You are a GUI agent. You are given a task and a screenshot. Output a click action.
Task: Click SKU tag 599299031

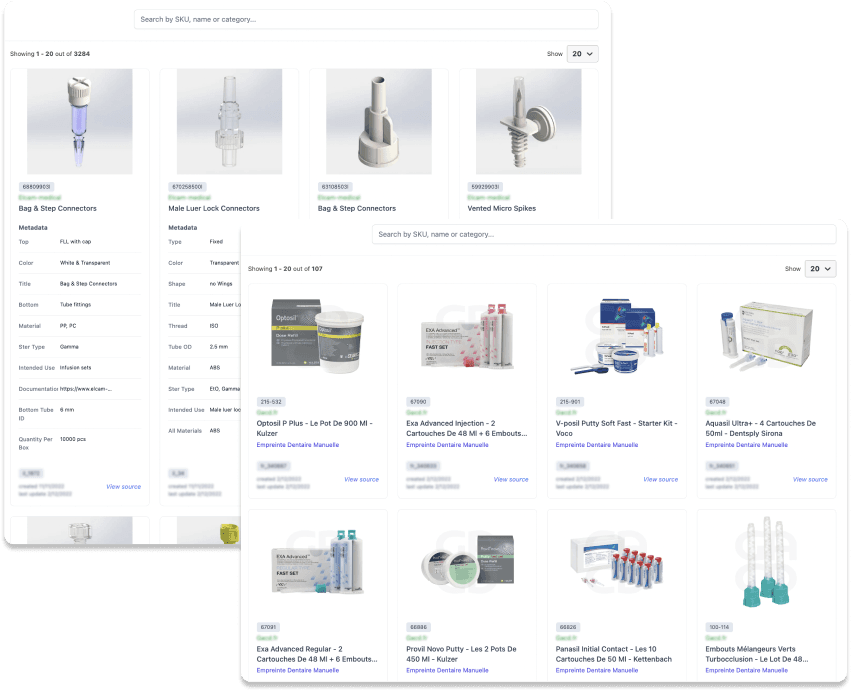[x=485, y=187]
